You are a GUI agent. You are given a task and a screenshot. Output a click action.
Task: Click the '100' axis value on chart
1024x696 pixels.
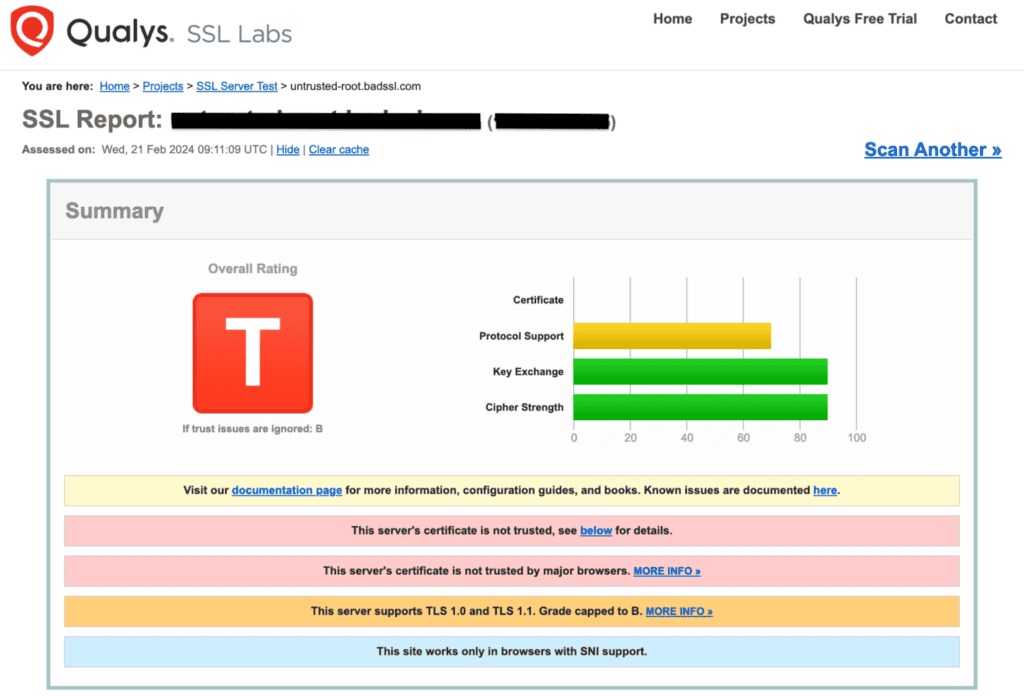click(x=857, y=438)
